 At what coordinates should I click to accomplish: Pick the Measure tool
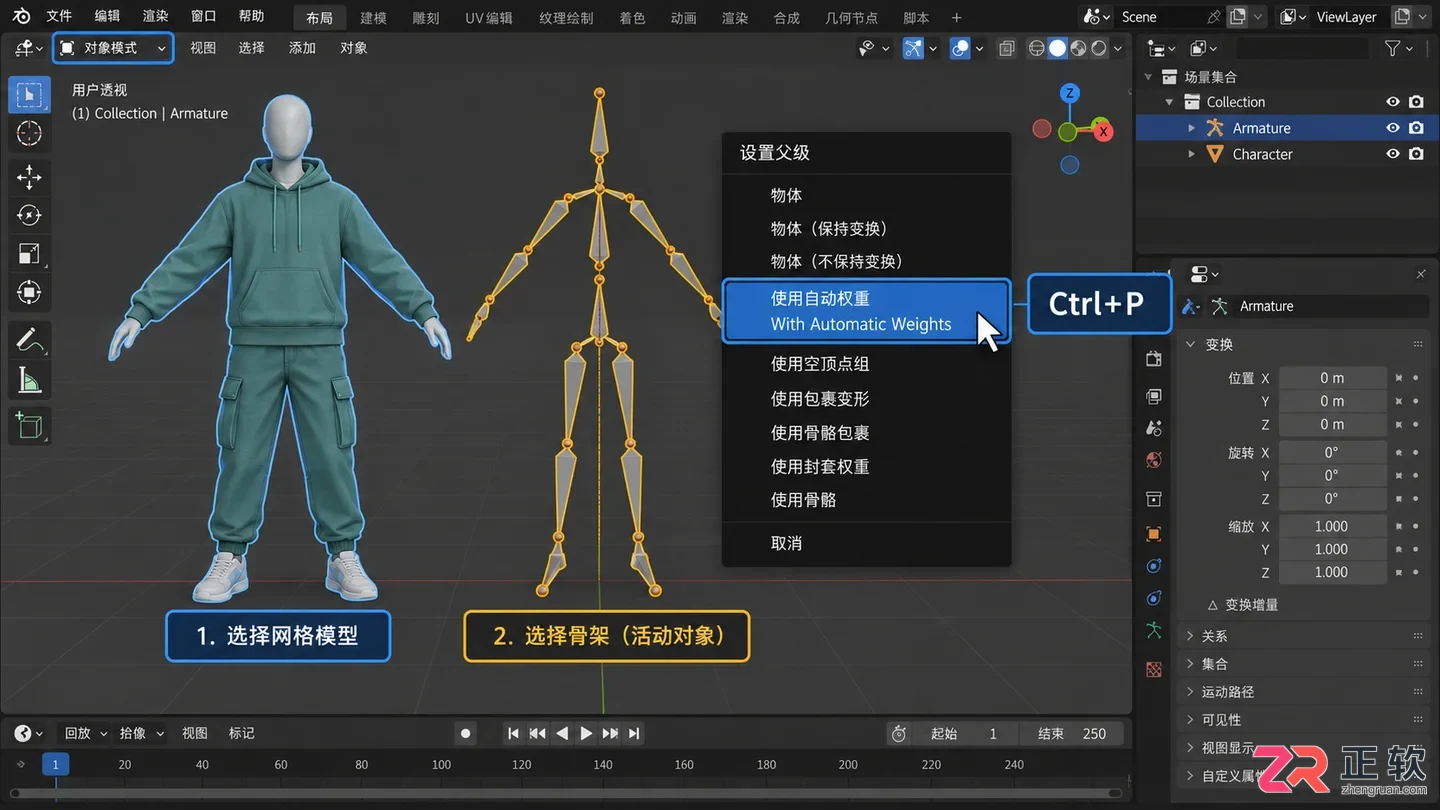tap(29, 379)
